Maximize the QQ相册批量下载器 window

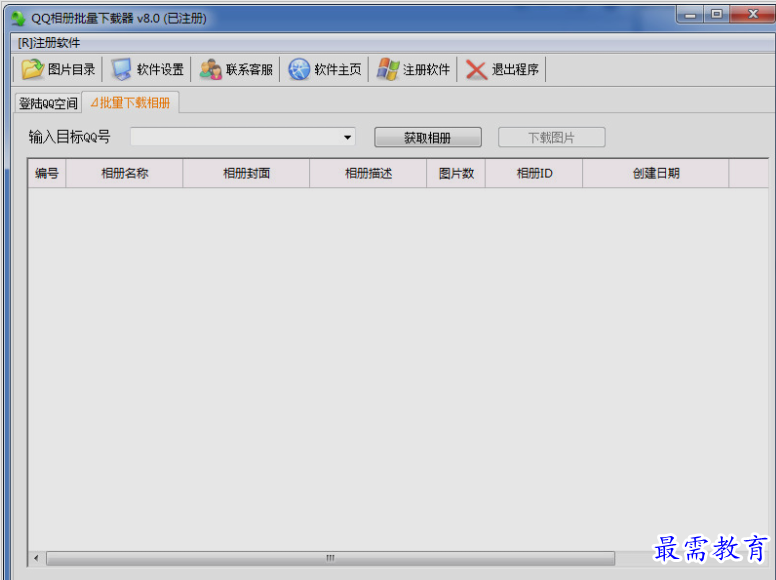coord(716,15)
